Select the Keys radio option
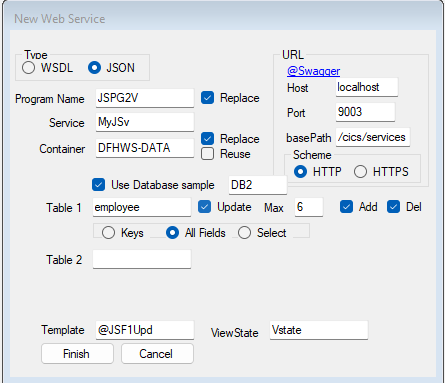Screen dimensions: 445x383 tap(108, 233)
